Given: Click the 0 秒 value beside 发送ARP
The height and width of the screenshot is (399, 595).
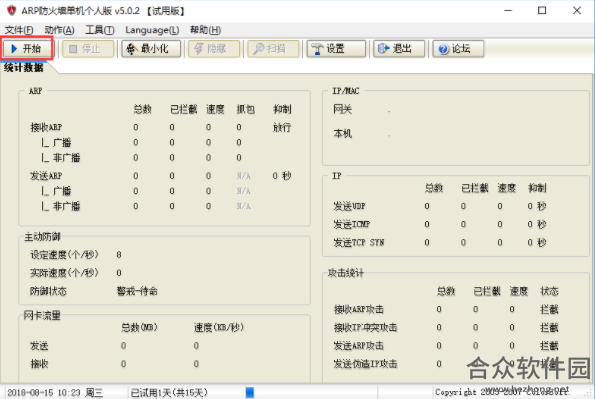Looking at the screenshot, I should (x=282, y=176).
